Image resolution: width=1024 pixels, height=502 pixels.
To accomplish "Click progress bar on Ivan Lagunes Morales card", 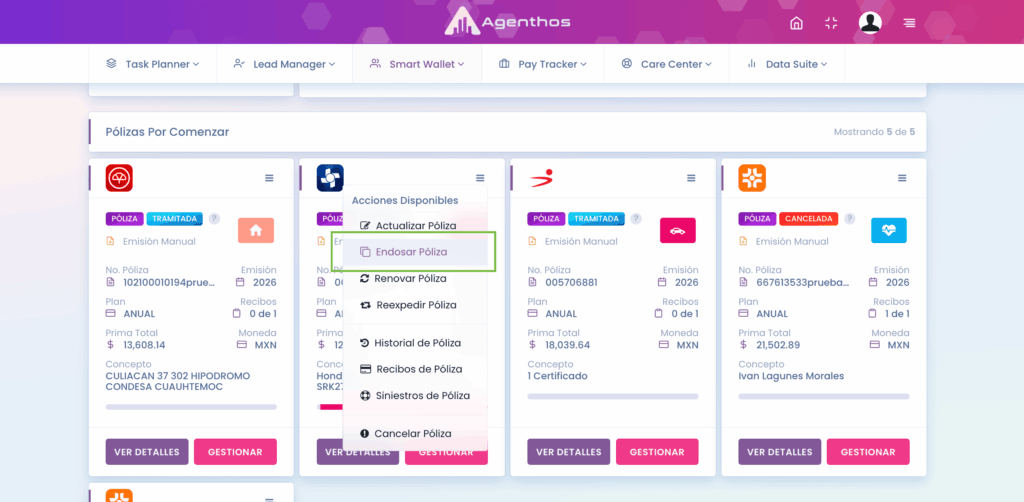I will (824, 396).
